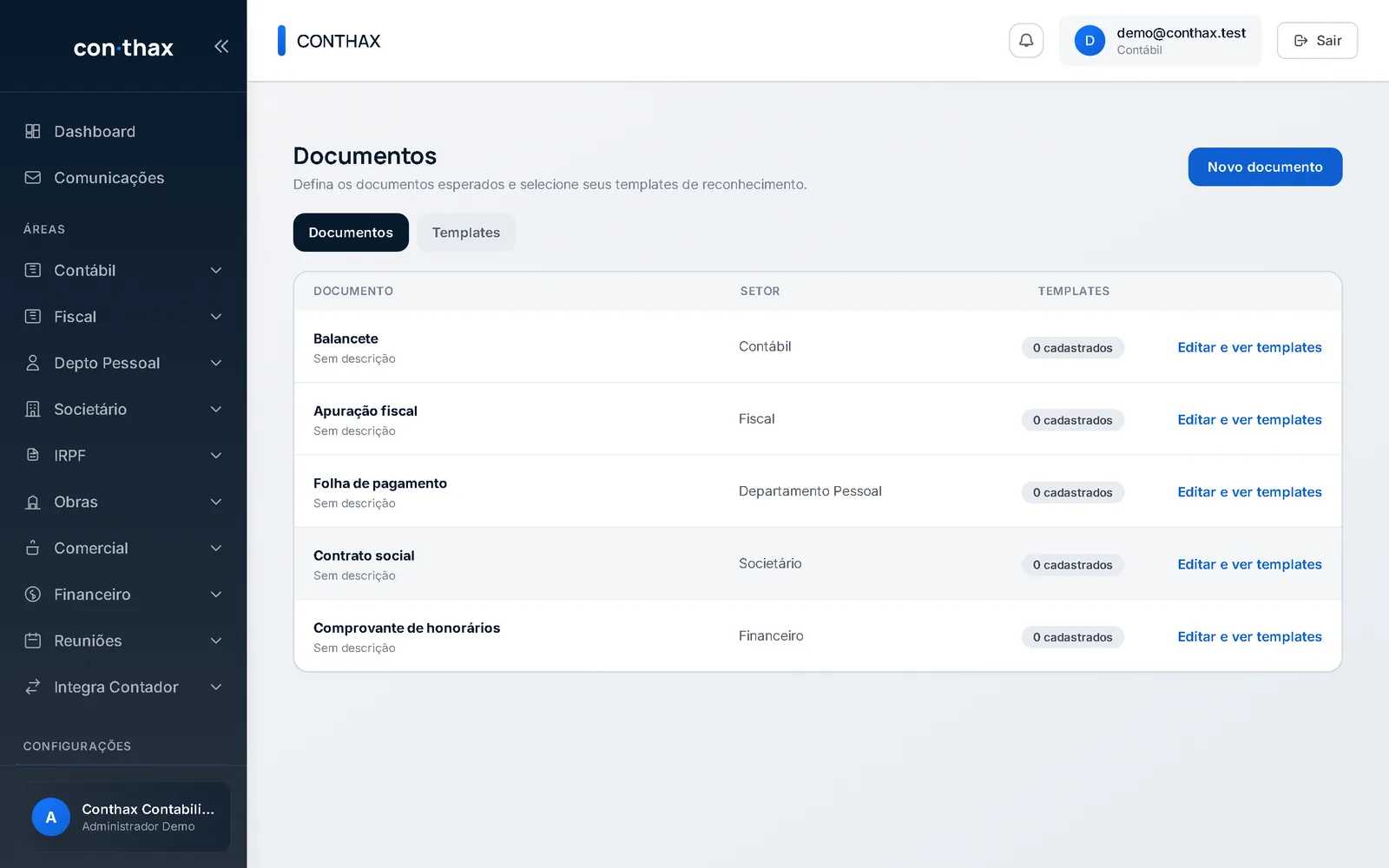
Task: Click the Contábil sidebar icon
Action: 33,270
